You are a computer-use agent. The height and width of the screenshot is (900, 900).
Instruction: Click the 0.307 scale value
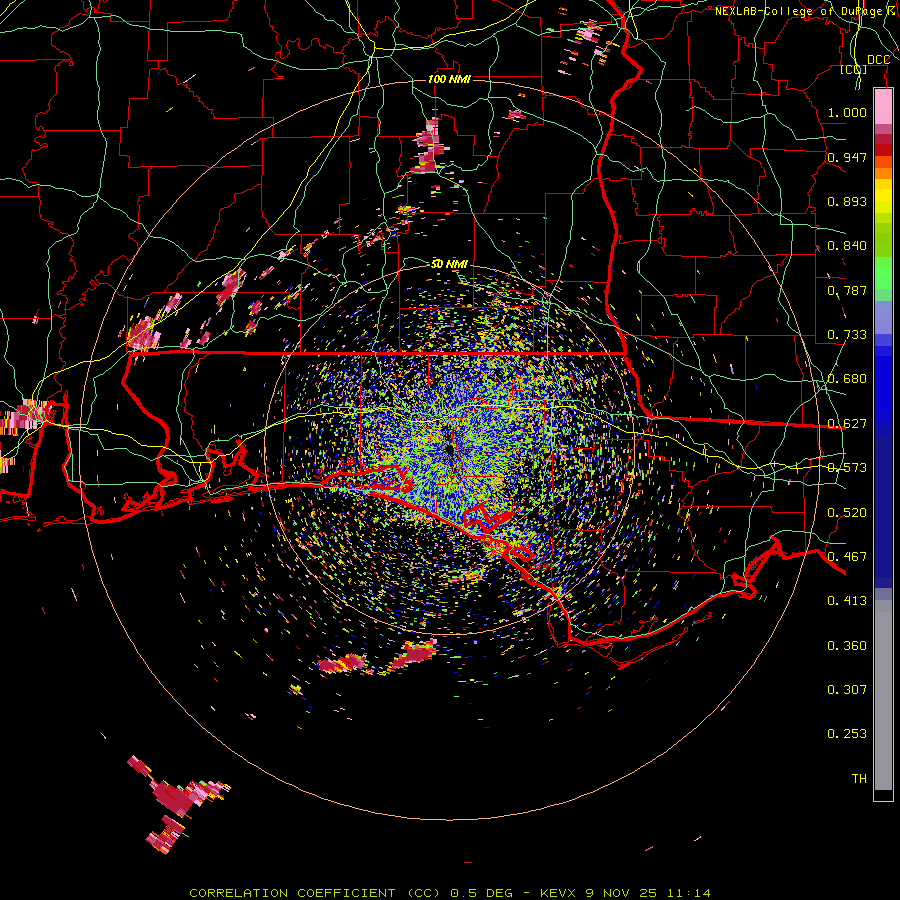tap(847, 690)
